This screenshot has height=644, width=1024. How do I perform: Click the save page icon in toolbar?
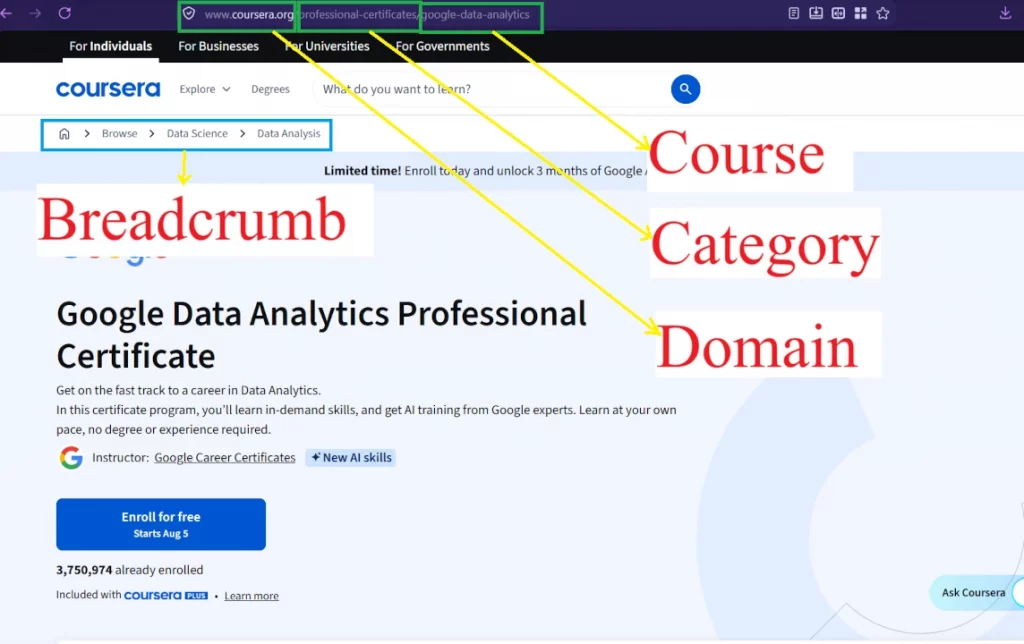(816, 13)
